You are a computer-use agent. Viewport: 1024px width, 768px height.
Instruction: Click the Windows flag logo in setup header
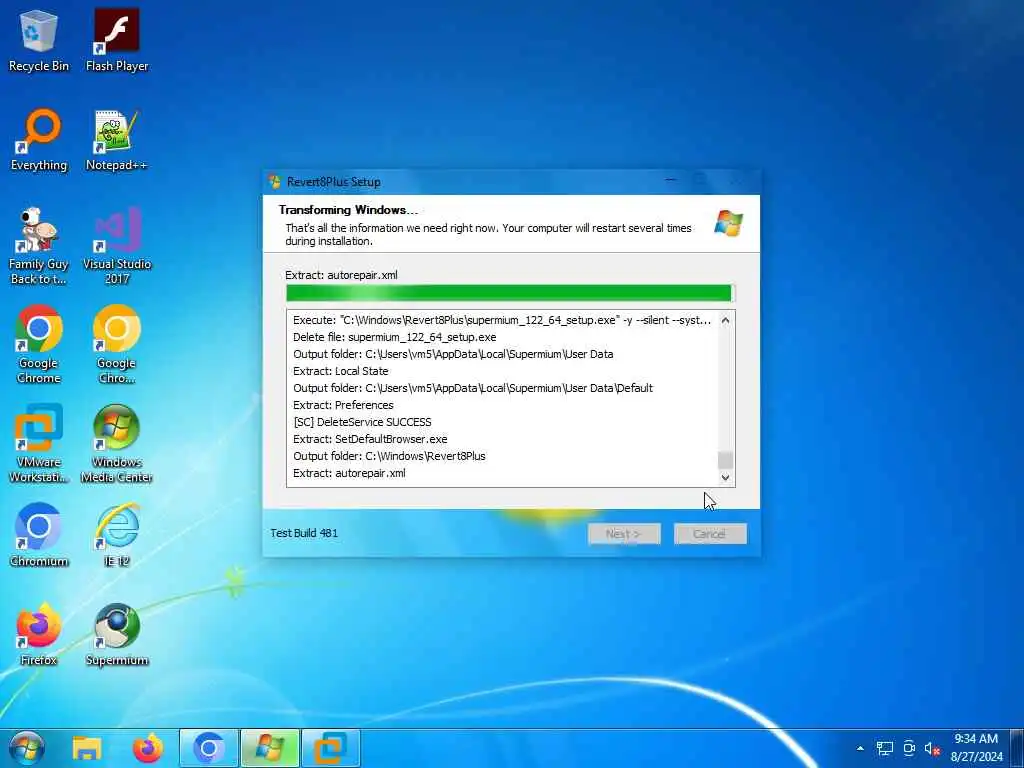(x=728, y=223)
